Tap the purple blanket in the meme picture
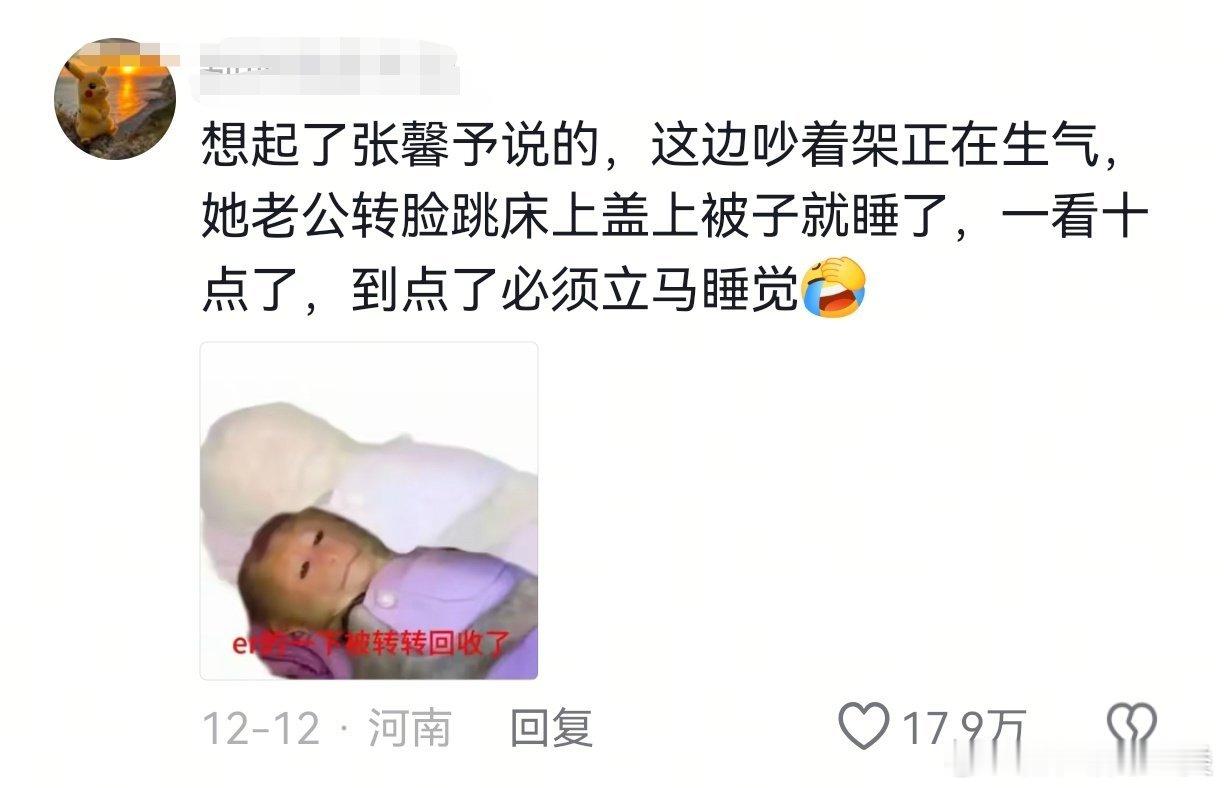Viewport: 1224px width, 788px height. tap(450, 590)
